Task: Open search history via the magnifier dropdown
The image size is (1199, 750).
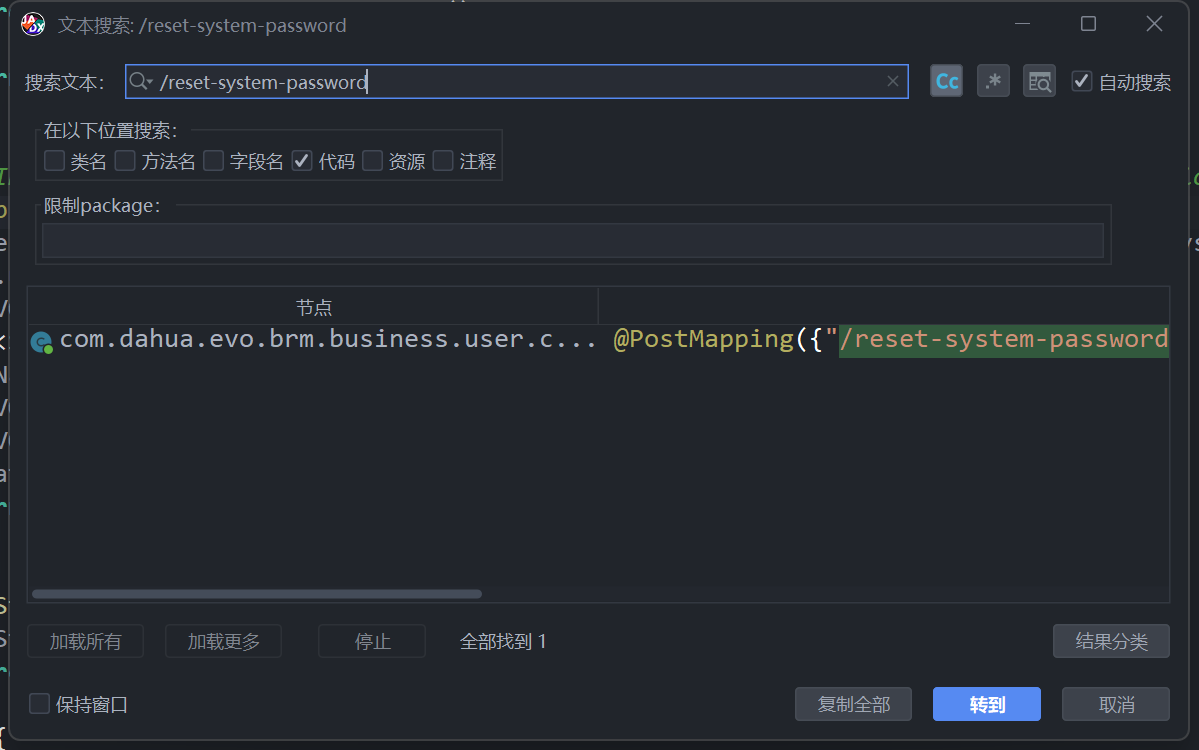Action: tap(141, 82)
